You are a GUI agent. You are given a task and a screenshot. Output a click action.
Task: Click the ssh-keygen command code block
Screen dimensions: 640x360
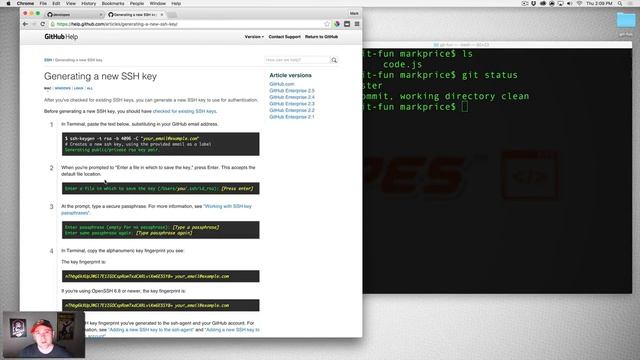pos(160,144)
